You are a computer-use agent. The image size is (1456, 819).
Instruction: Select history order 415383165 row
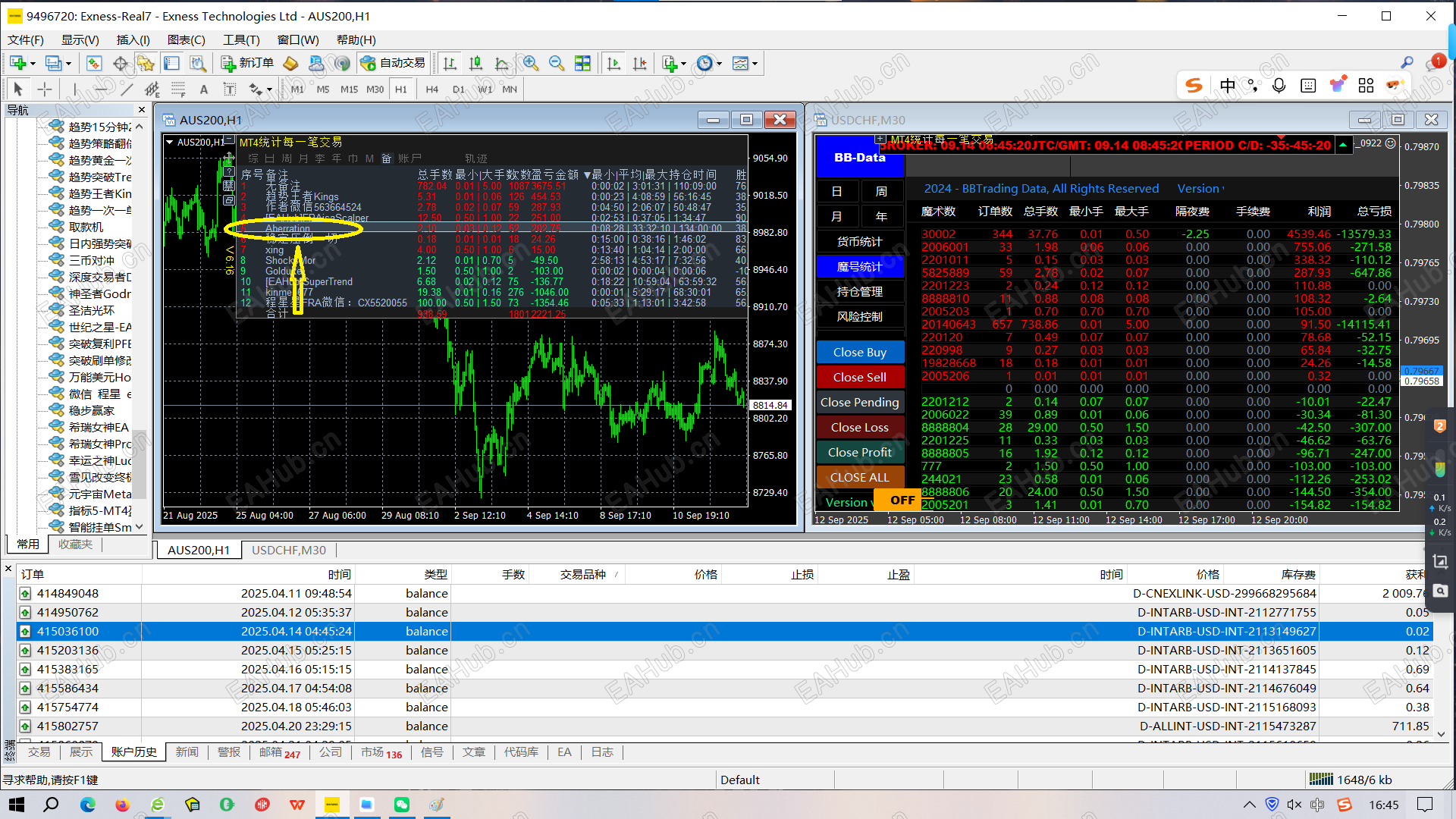(726, 670)
